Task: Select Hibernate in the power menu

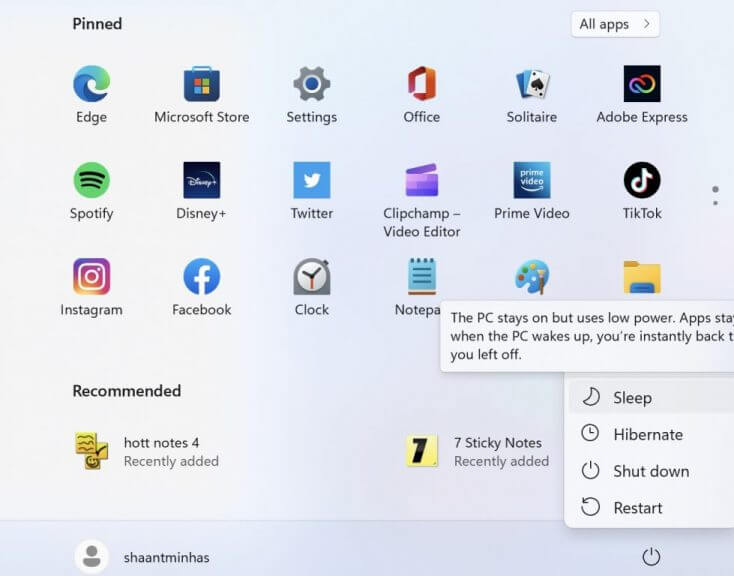Action: (x=651, y=434)
